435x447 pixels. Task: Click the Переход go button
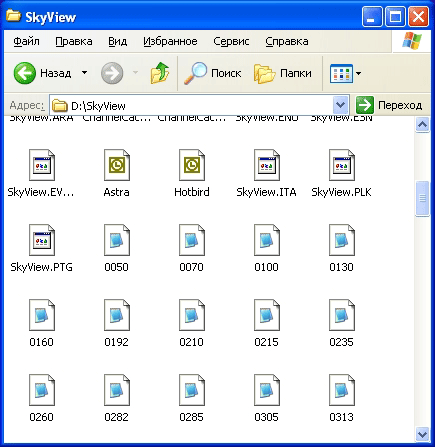[389, 105]
